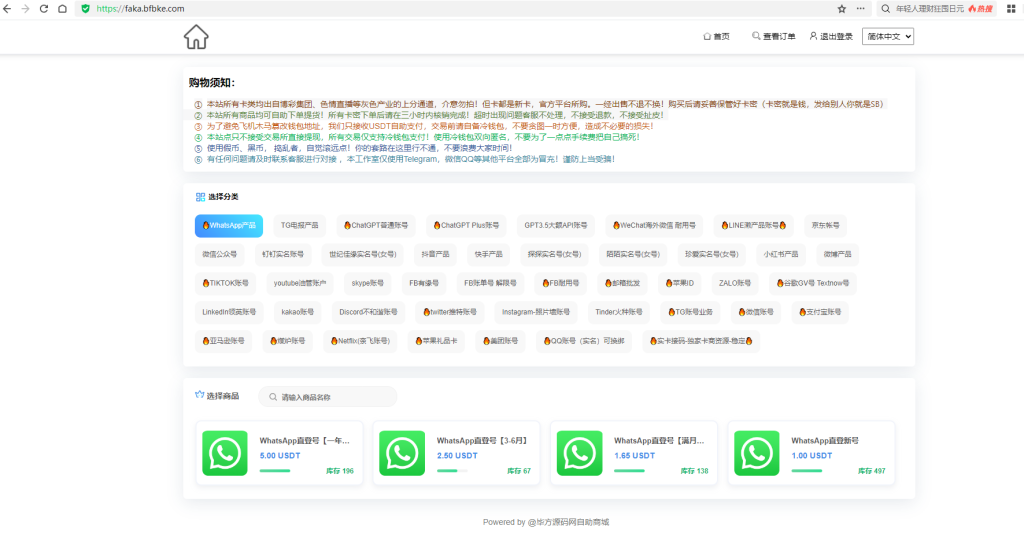Screen dimensions: 1024x548
Task: Select the LINE潮产品账号 category
Action: click(x=754, y=225)
